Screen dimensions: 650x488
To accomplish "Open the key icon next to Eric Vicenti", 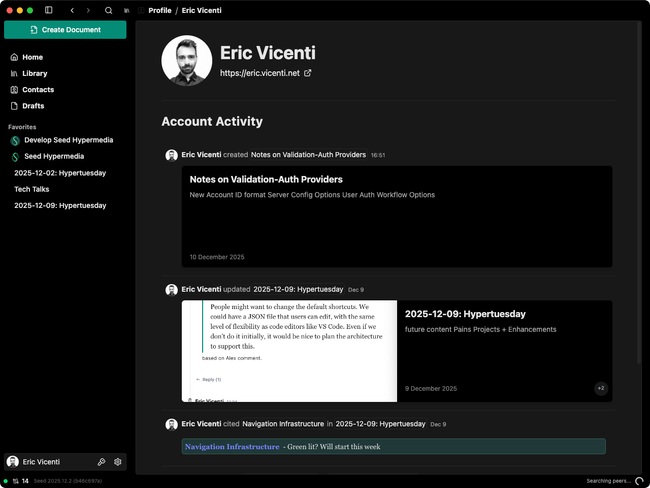I will (x=102, y=462).
